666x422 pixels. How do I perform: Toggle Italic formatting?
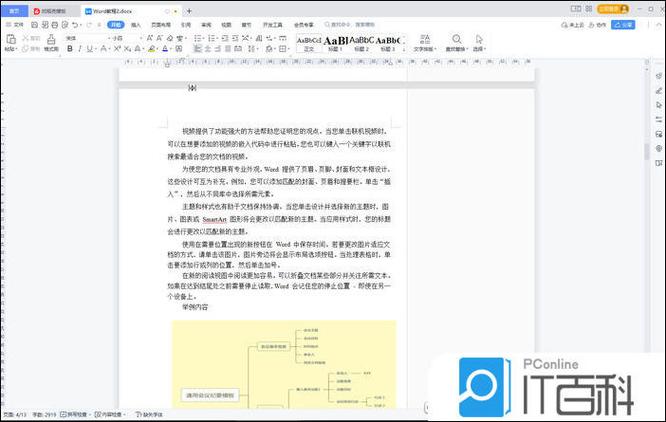click(79, 49)
